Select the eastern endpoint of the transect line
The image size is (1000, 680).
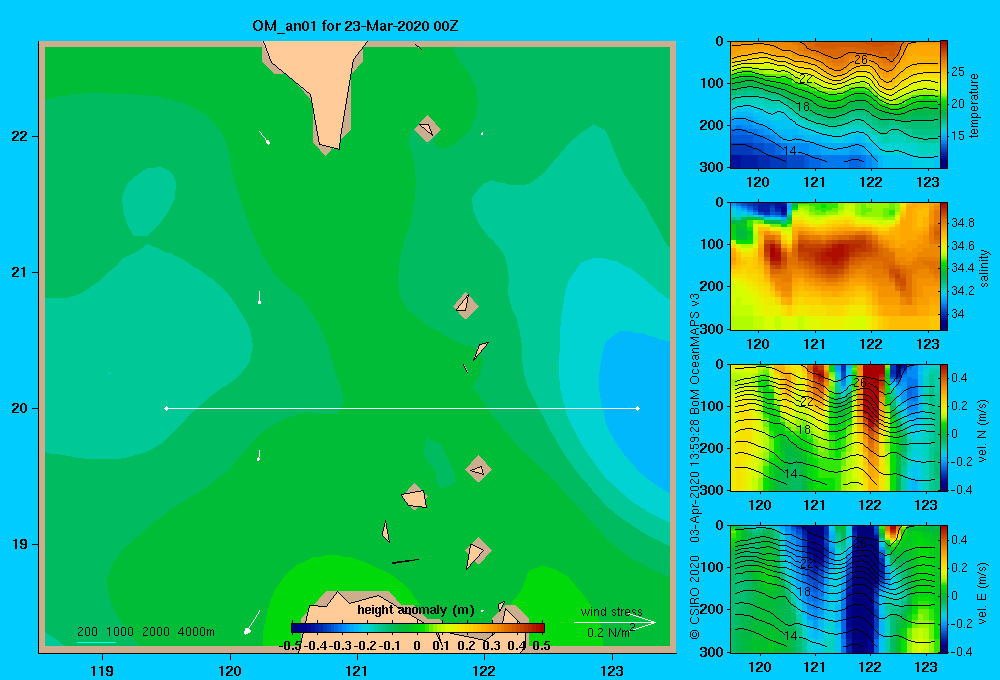tap(637, 408)
